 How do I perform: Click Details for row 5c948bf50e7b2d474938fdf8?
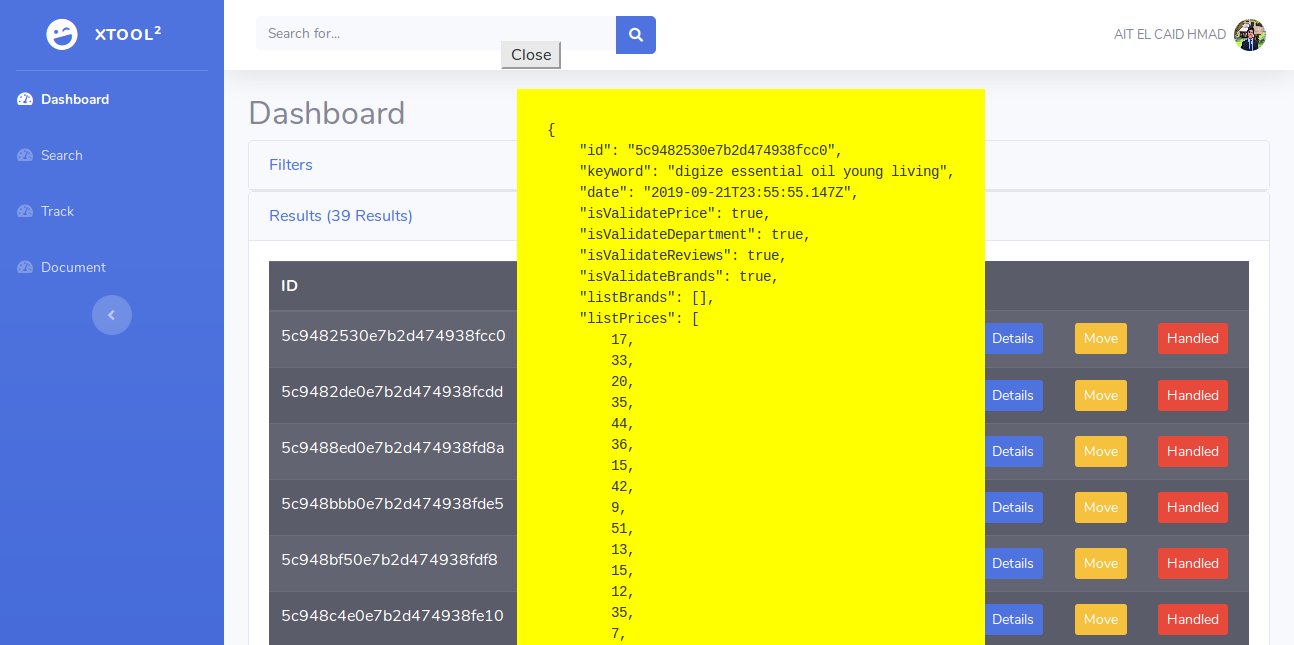[x=1012, y=563]
